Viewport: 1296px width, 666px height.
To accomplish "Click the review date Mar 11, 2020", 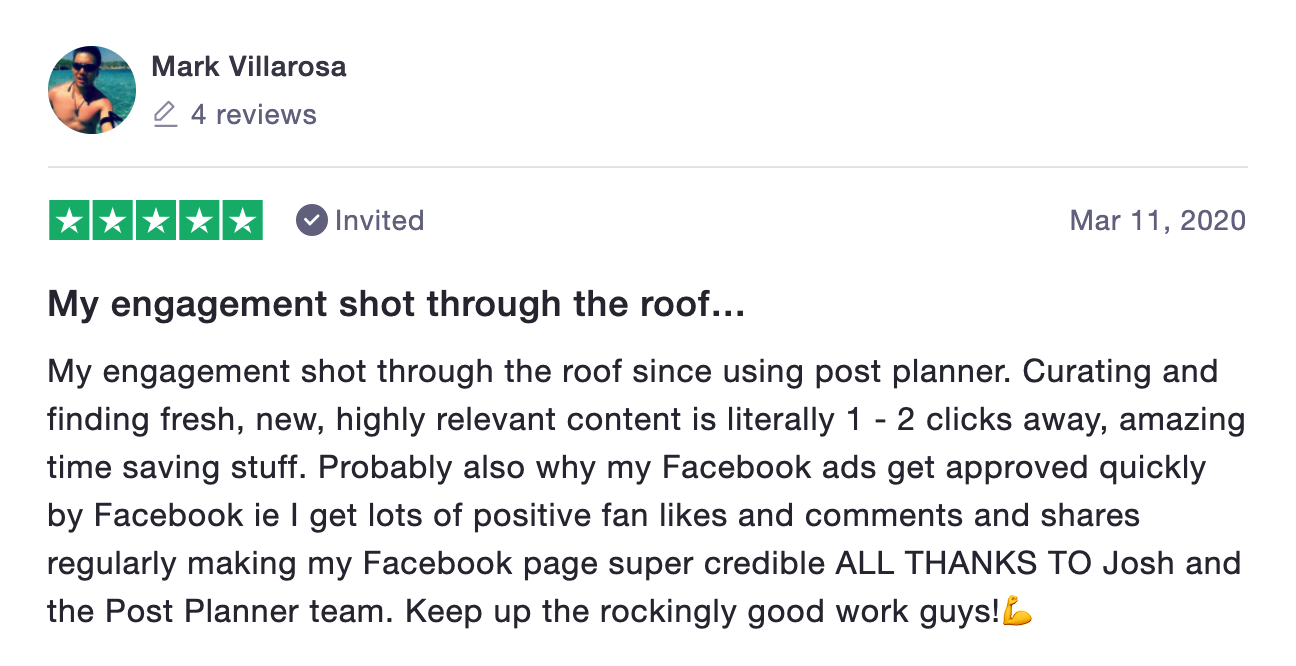I will click(1158, 220).
